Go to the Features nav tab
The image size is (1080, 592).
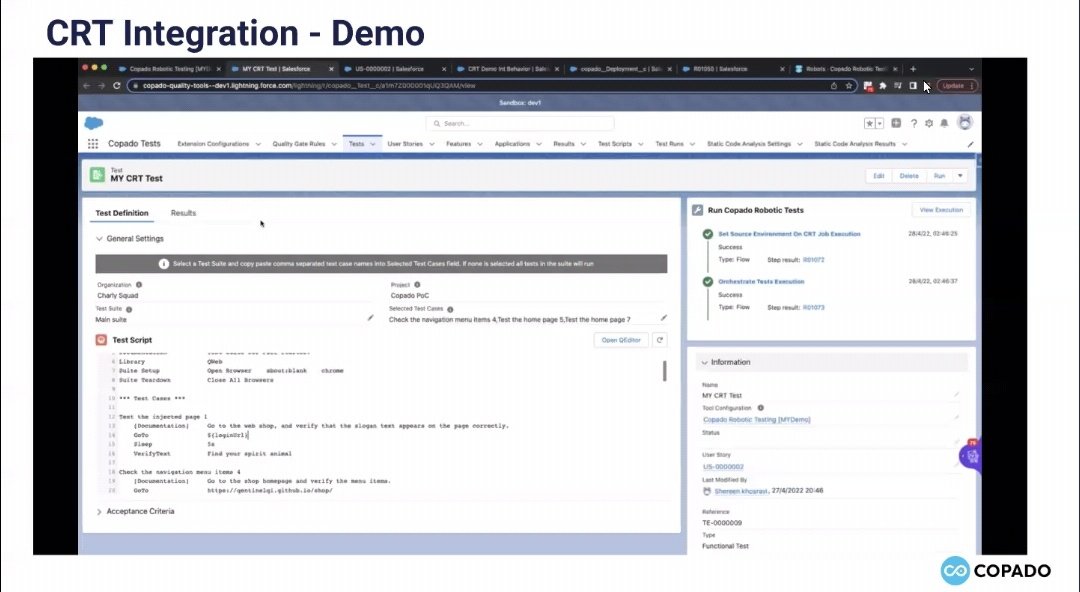459,144
